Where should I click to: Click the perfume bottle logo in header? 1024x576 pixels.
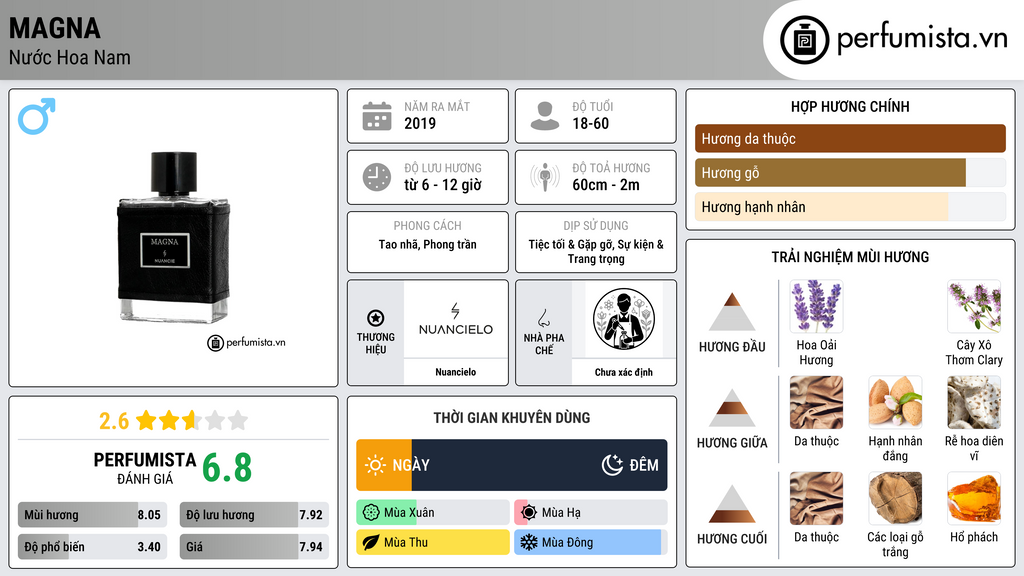(x=804, y=40)
